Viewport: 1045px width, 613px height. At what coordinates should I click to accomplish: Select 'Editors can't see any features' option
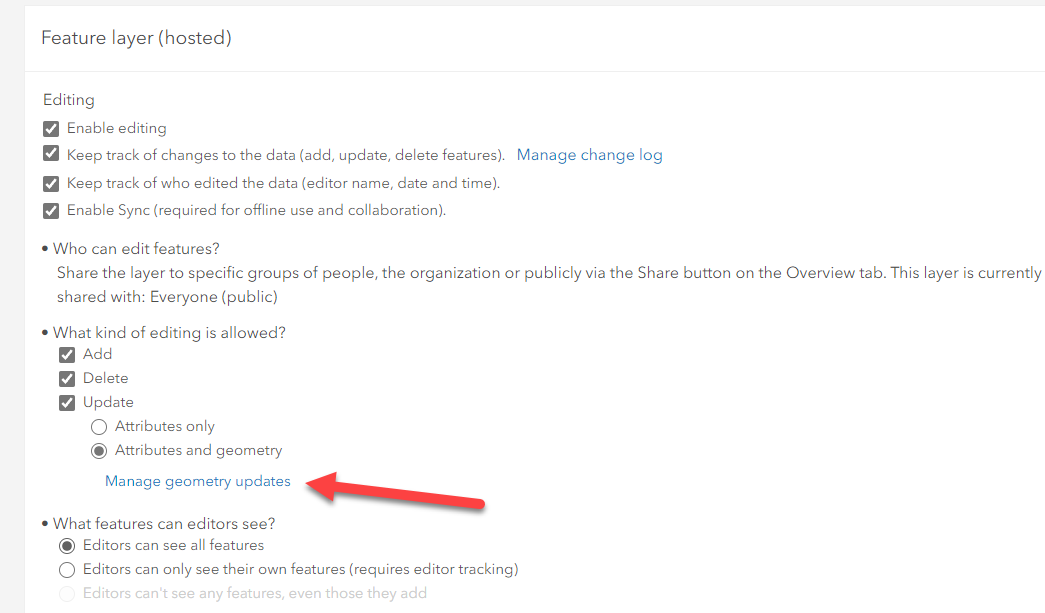pyautogui.click(x=67, y=593)
